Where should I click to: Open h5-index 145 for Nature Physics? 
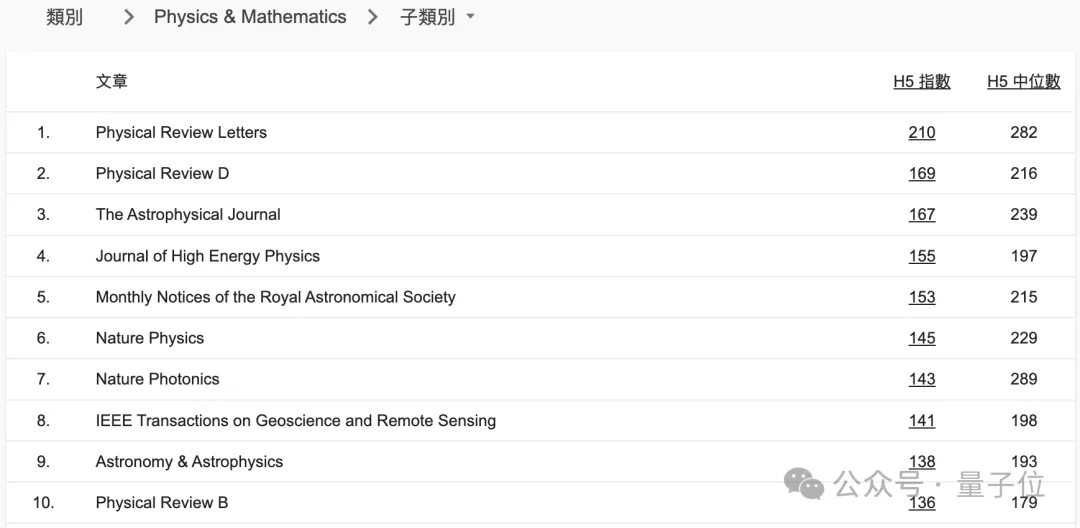point(922,338)
